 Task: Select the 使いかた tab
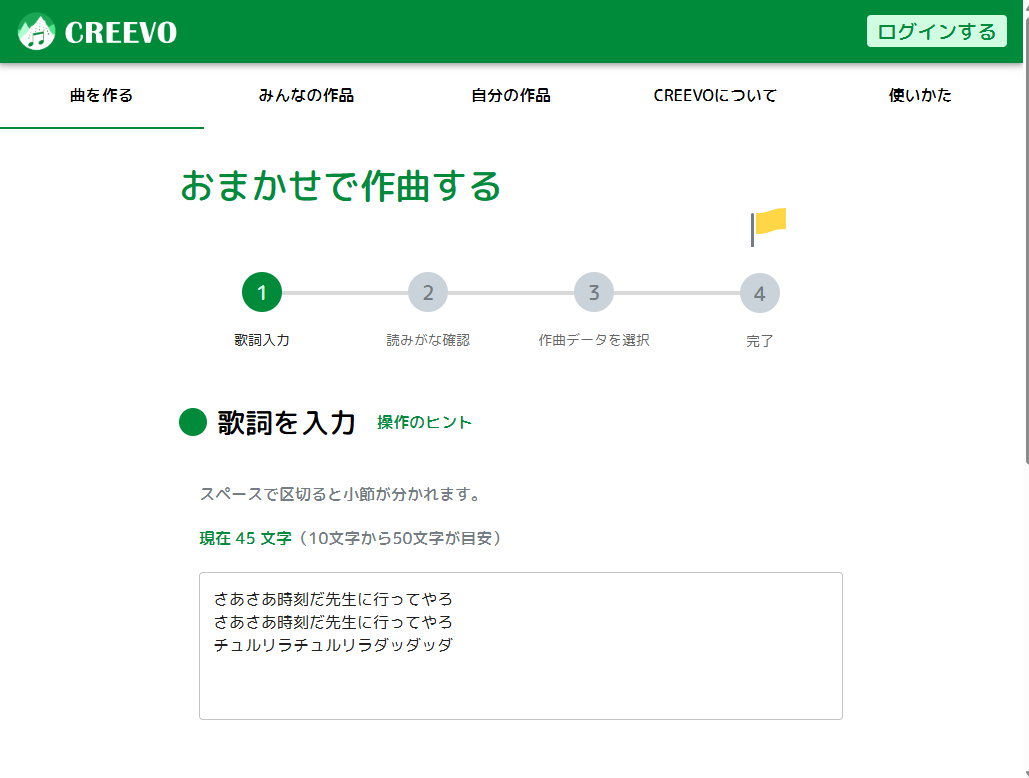(920, 96)
